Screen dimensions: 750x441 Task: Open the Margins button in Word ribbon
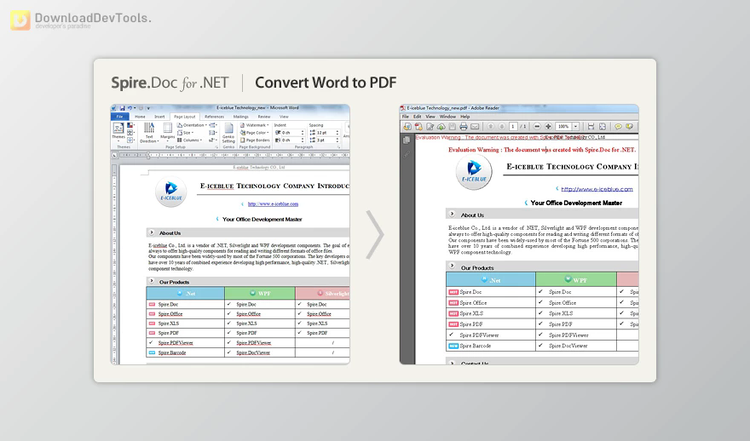click(167, 132)
